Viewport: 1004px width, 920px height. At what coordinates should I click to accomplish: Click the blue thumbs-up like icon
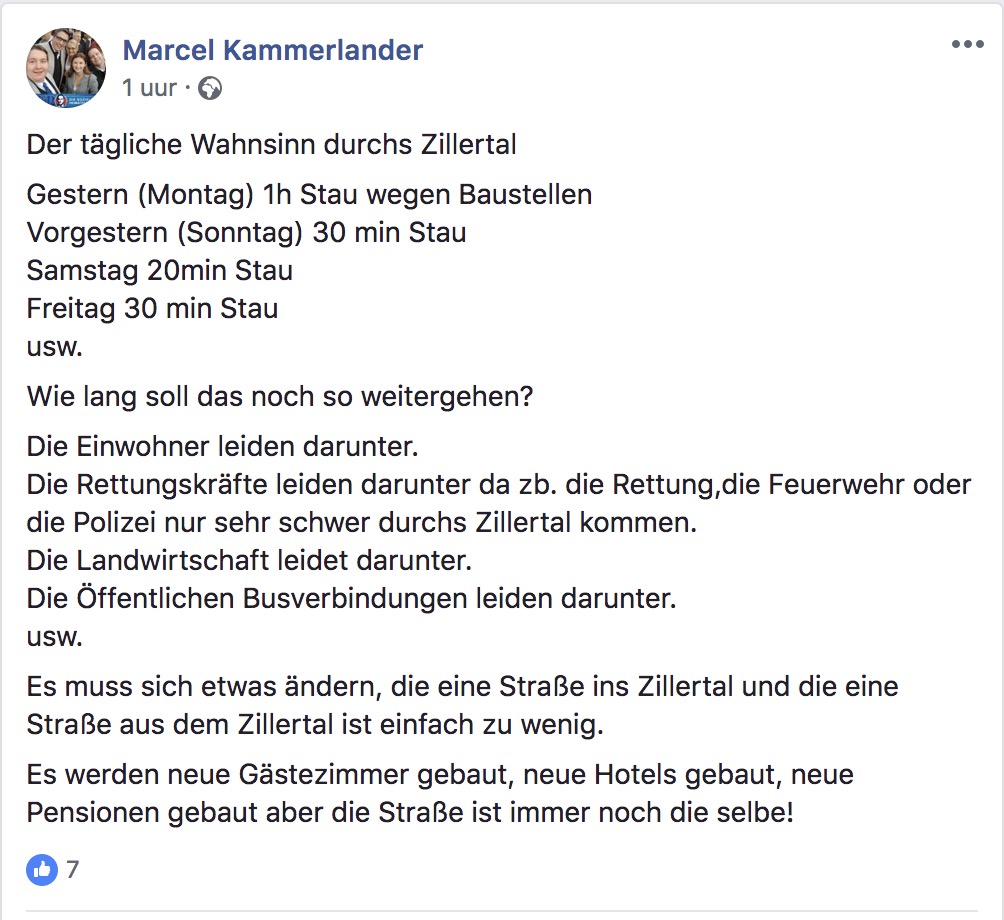tap(41, 870)
